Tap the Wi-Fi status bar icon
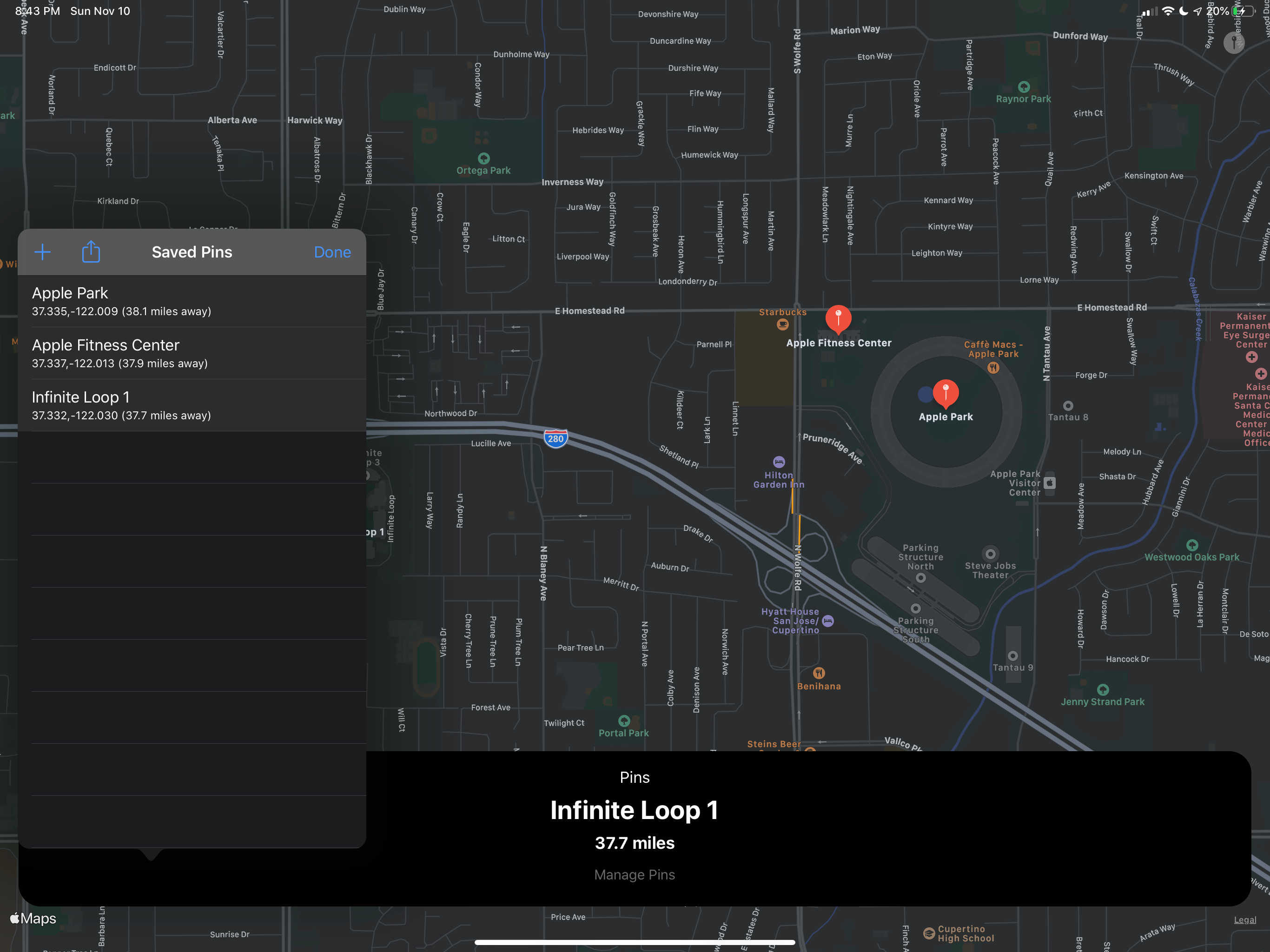This screenshot has width=1270, height=952. (x=1168, y=11)
